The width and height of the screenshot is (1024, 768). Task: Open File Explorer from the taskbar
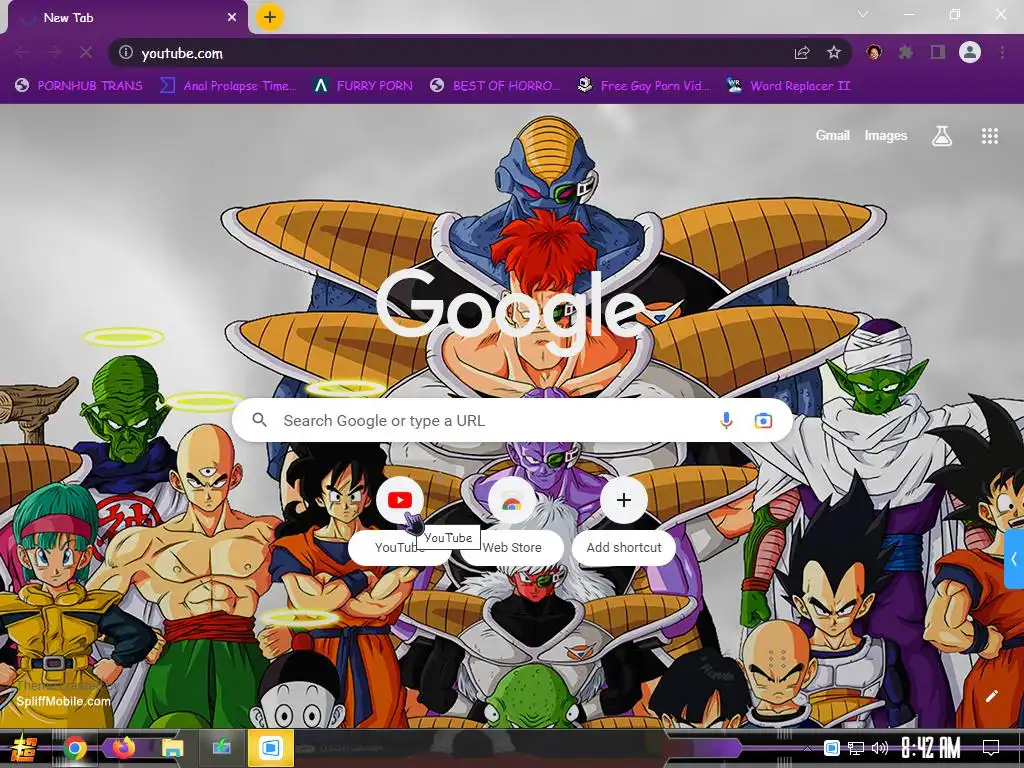click(x=172, y=748)
